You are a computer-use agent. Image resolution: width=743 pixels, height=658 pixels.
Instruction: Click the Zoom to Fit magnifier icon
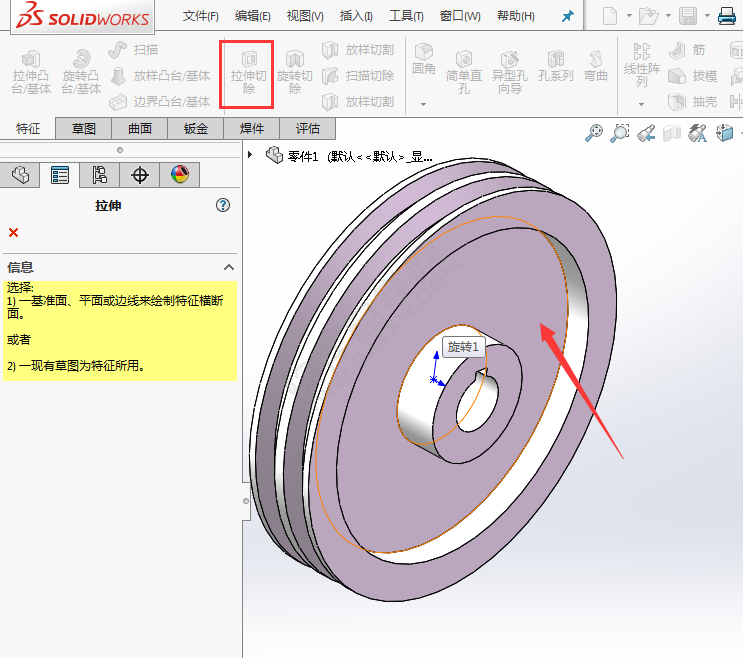tap(594, 133)
